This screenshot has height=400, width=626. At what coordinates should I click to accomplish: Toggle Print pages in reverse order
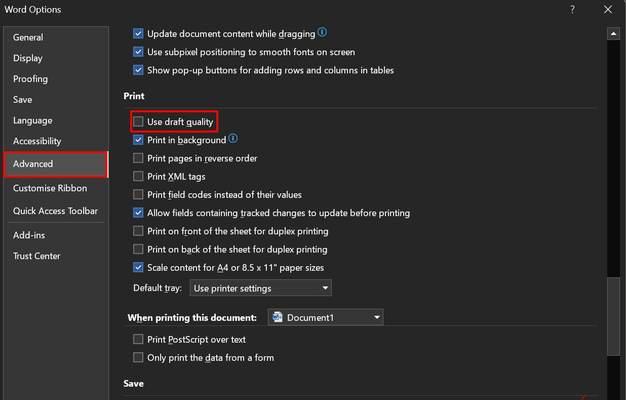pos(138,158)
